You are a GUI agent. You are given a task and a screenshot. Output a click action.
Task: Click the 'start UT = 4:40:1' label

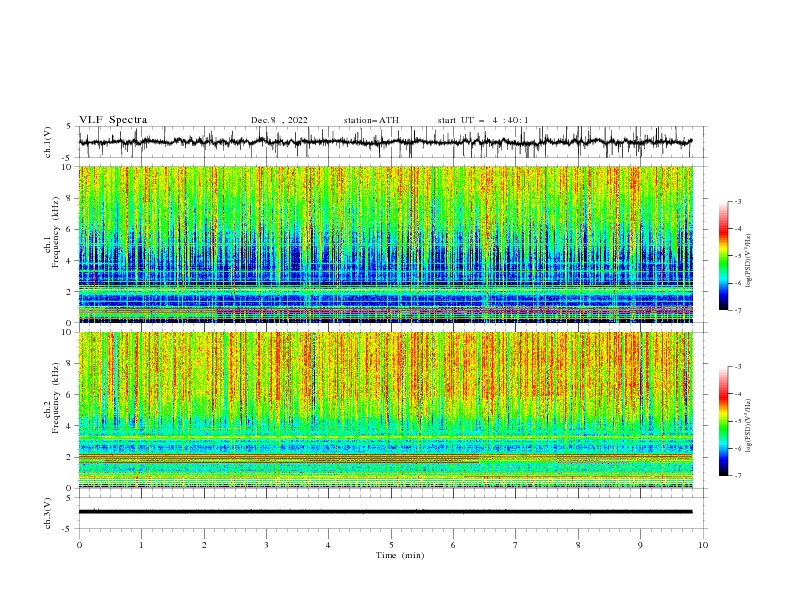click(483, 120)
